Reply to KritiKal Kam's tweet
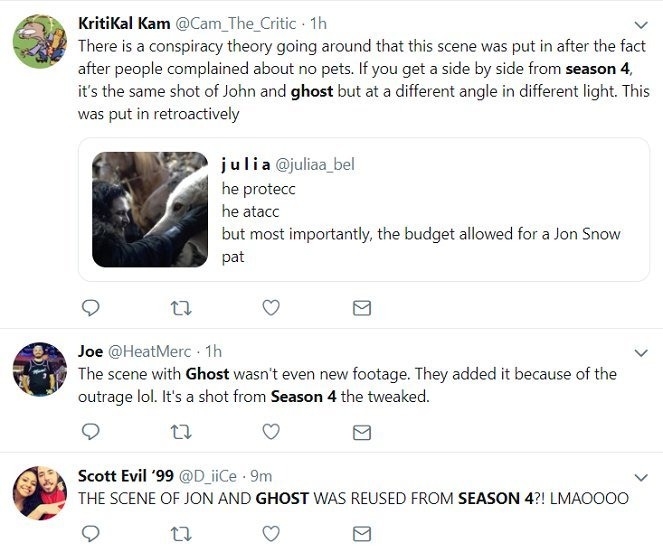This screenshot has width=663, height=552. tap(90, 308)
